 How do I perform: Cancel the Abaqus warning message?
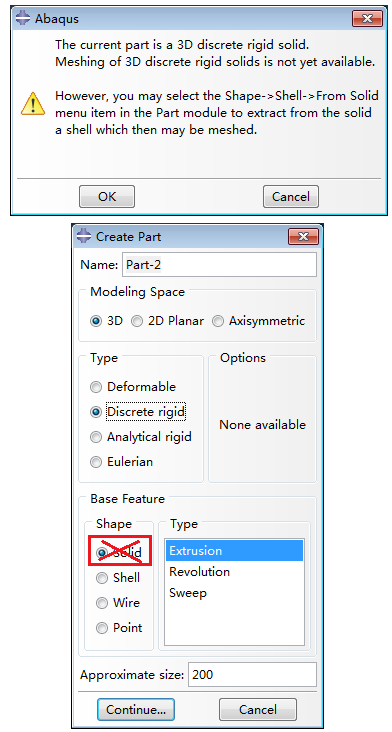tap(291, 197)
